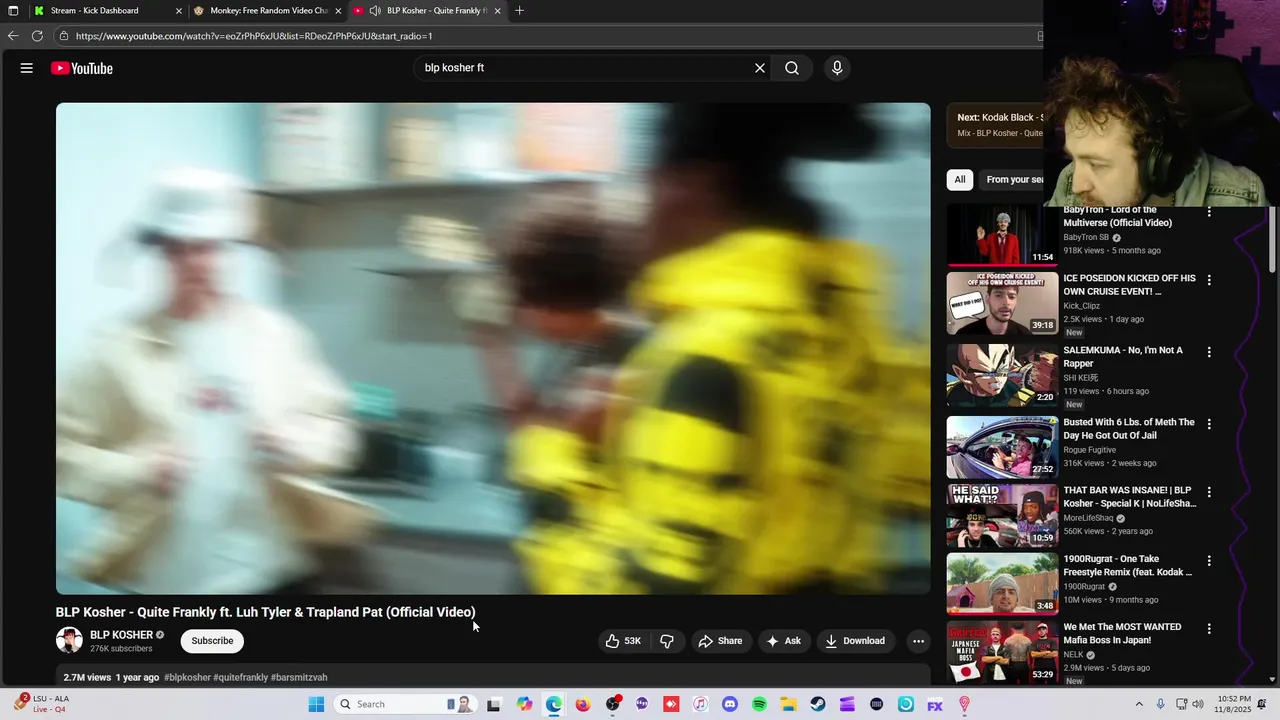Open BLP KOSHER channel name link

coord(121,635)
